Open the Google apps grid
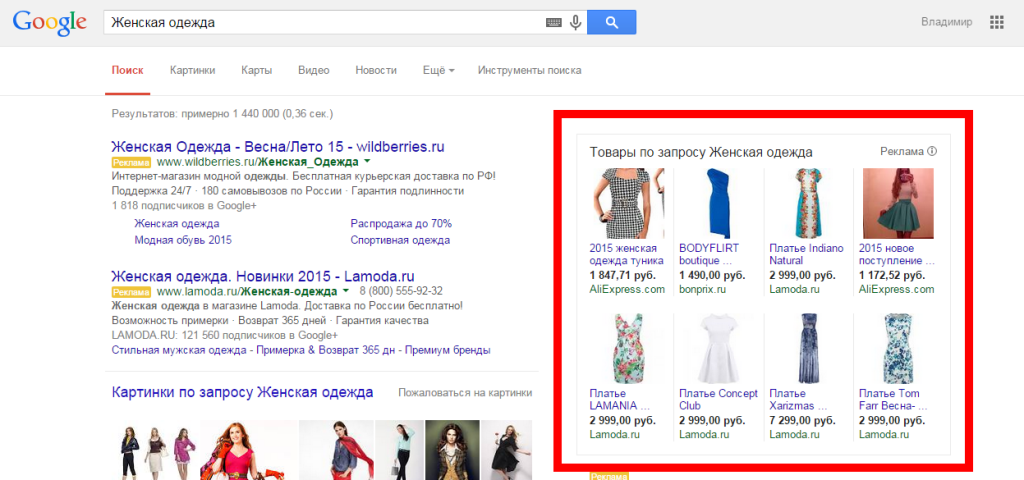 (x=997, y=23)
